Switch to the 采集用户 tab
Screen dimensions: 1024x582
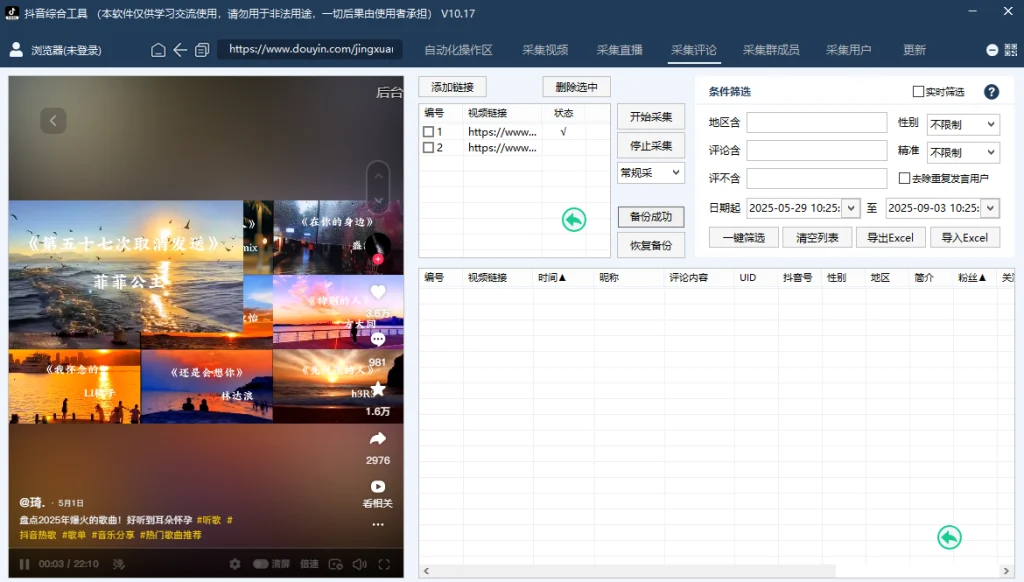[848, 50]
